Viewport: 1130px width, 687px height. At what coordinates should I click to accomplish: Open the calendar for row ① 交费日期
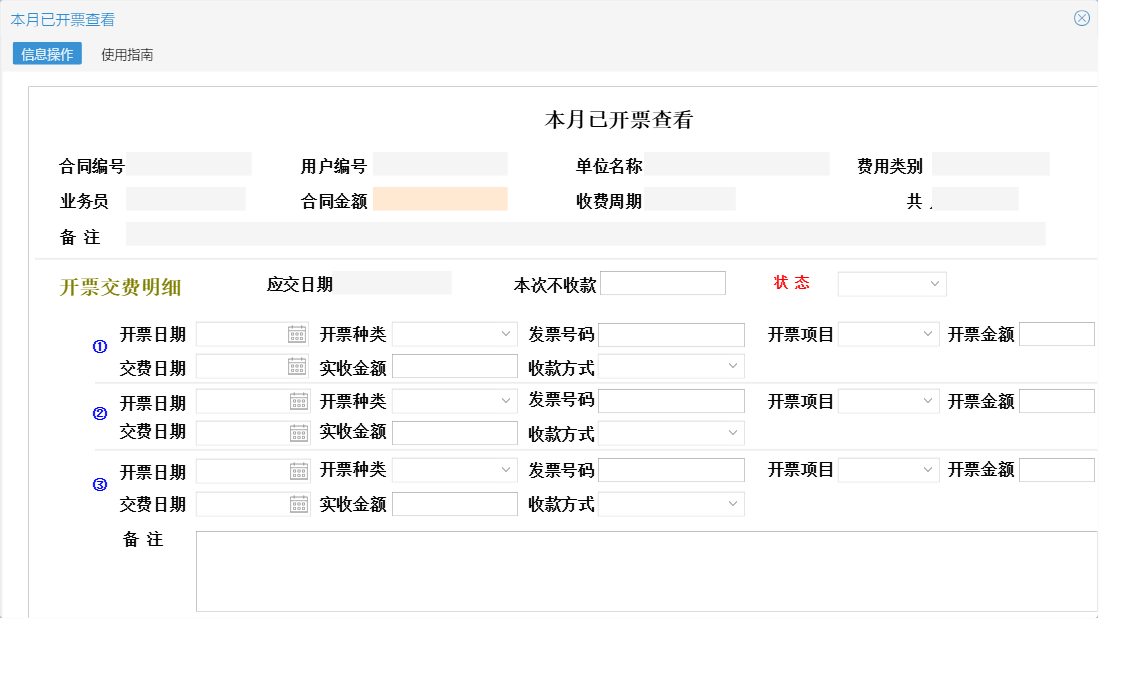point(298,366)
